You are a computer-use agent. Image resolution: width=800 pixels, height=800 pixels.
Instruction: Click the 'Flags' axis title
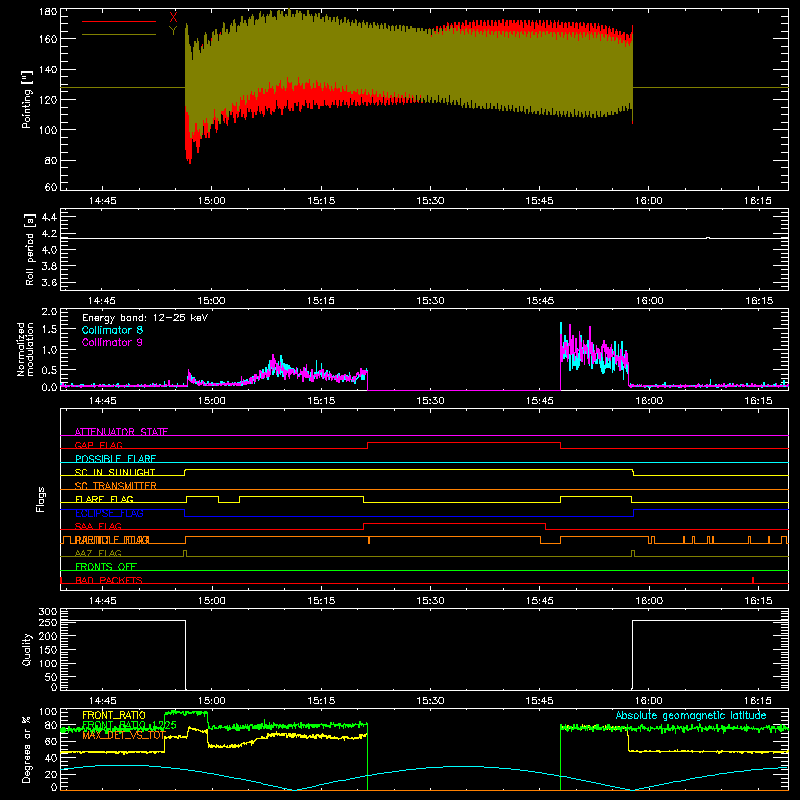coord(41,499)
